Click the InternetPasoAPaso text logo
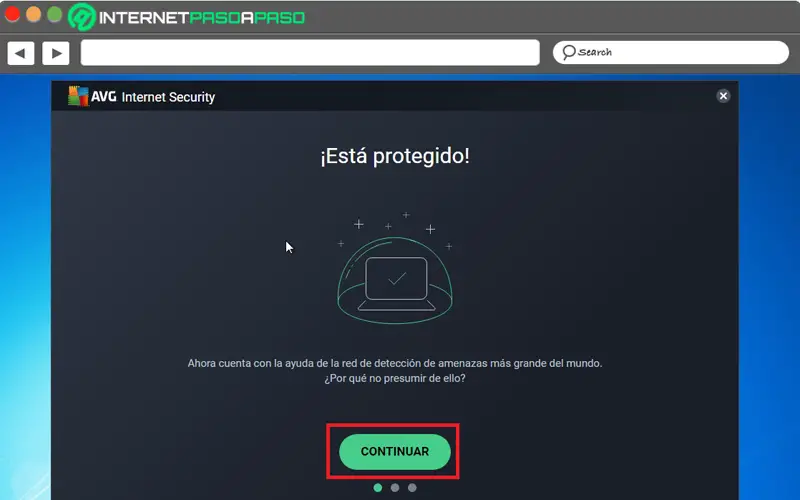The height and width of the screenshot is (500, 800). [x=202, y=18]
